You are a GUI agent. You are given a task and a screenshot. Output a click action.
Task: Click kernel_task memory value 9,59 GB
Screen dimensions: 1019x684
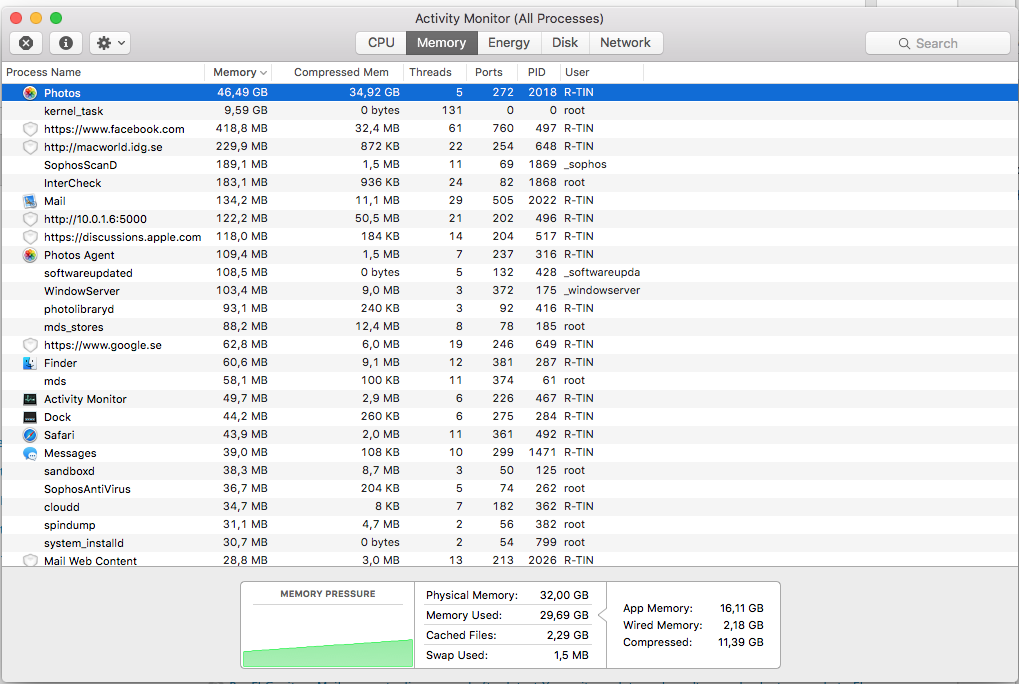coord(246,110)
